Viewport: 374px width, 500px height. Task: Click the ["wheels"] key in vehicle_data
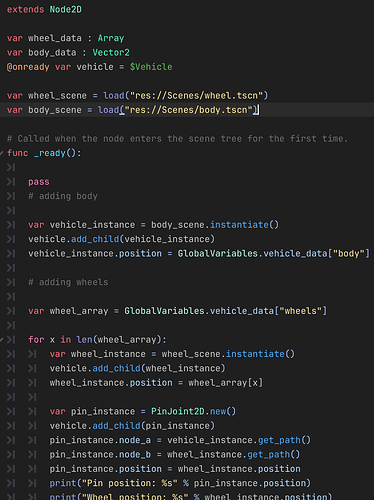tap(300, 311)
